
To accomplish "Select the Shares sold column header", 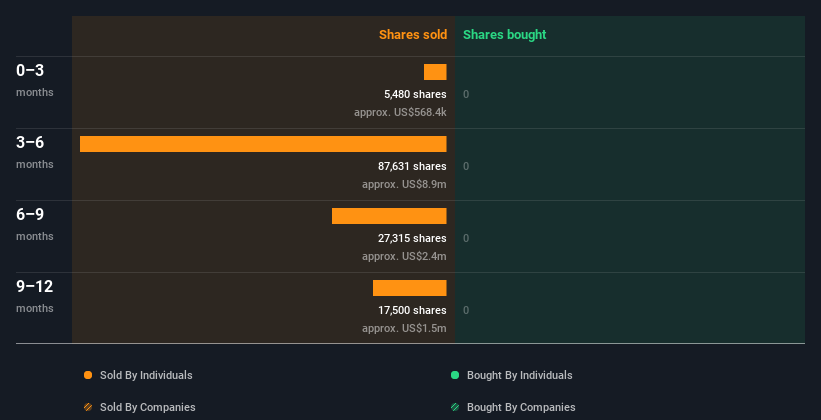I will (412, 35).
